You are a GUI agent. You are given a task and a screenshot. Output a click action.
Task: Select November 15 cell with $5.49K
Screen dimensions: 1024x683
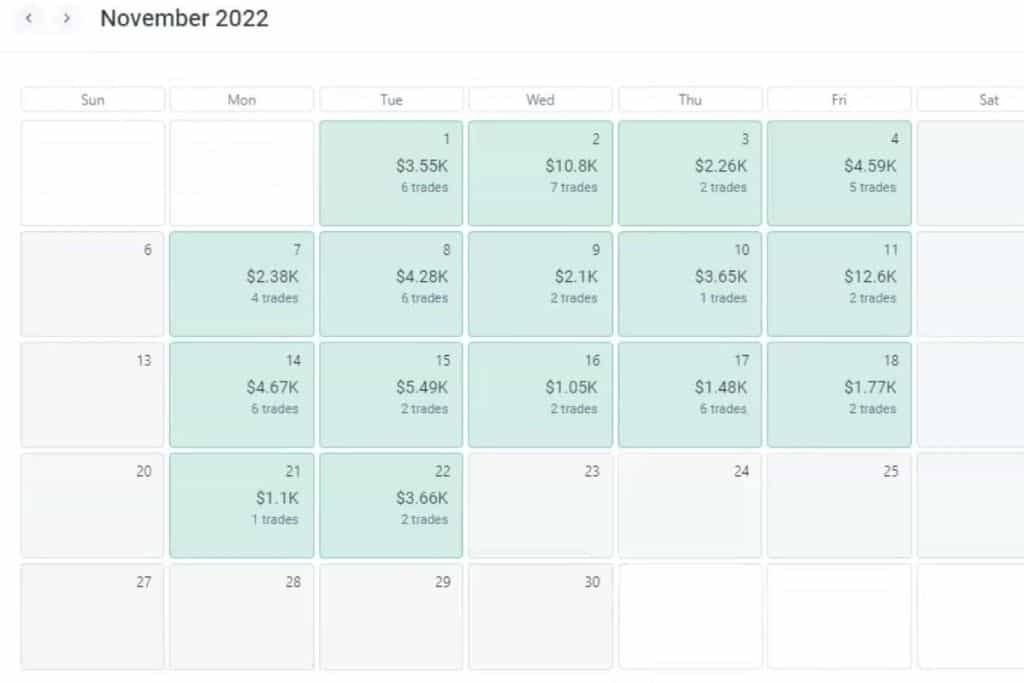[391, 394]
